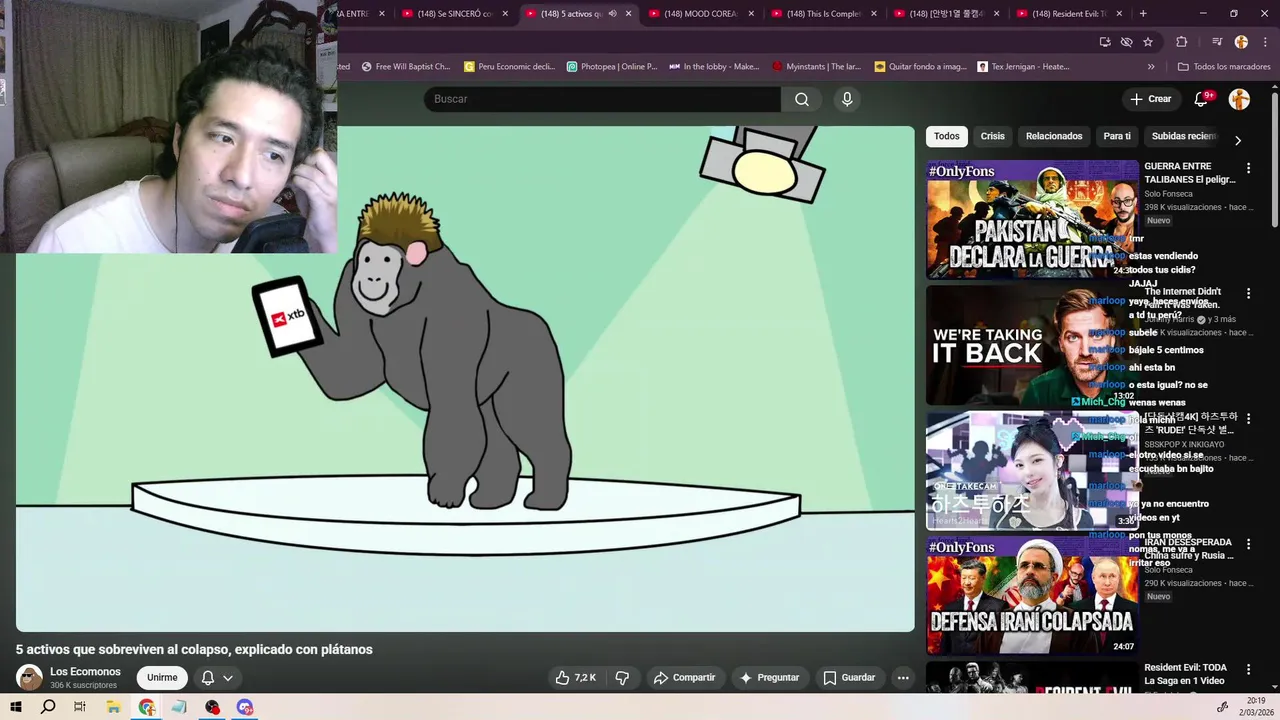Open Todos los marcadores folder
The image size is (1280, 720).
tap(1224, 67)
